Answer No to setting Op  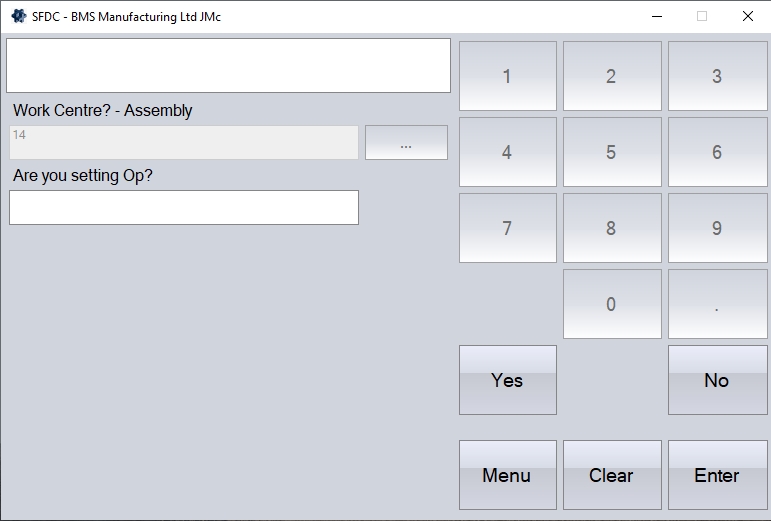pyautogui.click(x=717, y=380)
